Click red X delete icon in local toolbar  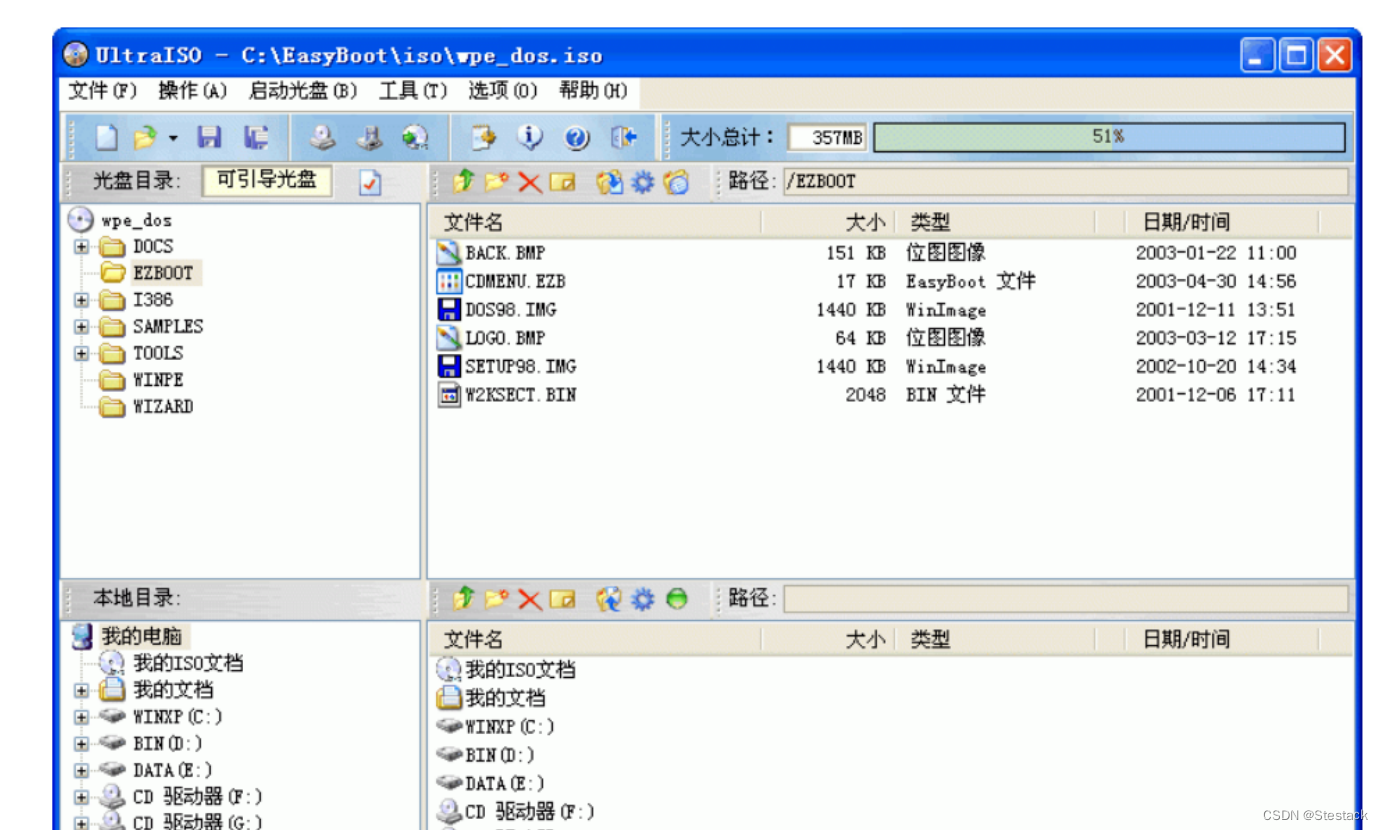[x=530, y=599]
